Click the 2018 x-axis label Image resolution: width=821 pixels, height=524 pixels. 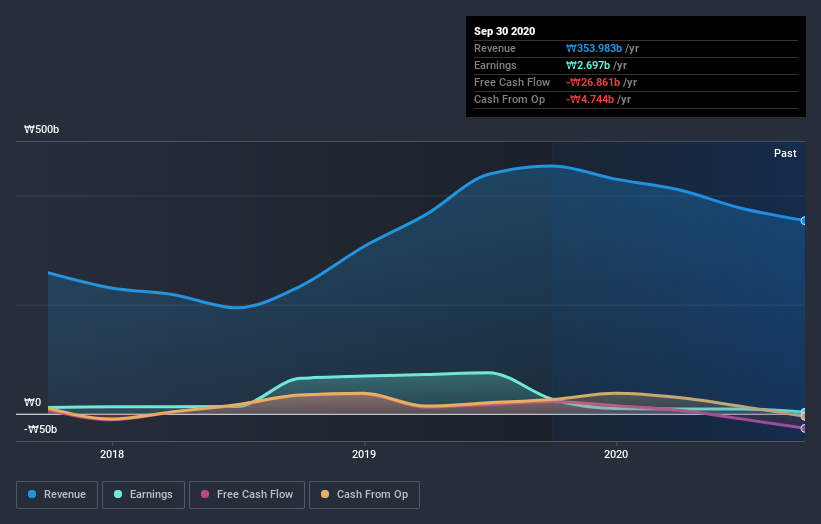point(112,454)
